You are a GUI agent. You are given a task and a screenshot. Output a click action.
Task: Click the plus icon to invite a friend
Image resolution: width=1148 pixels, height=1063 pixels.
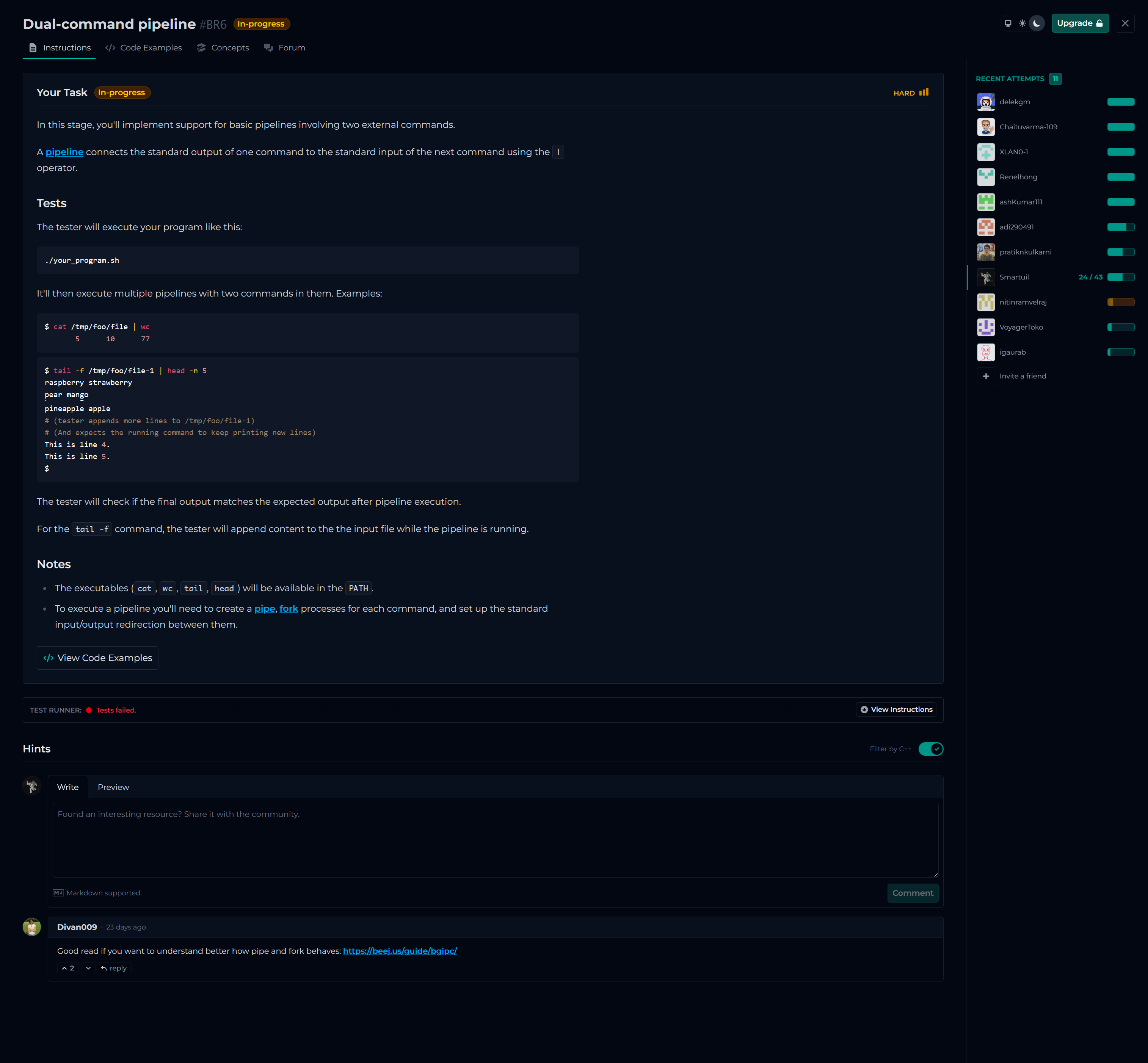point(986,376)
